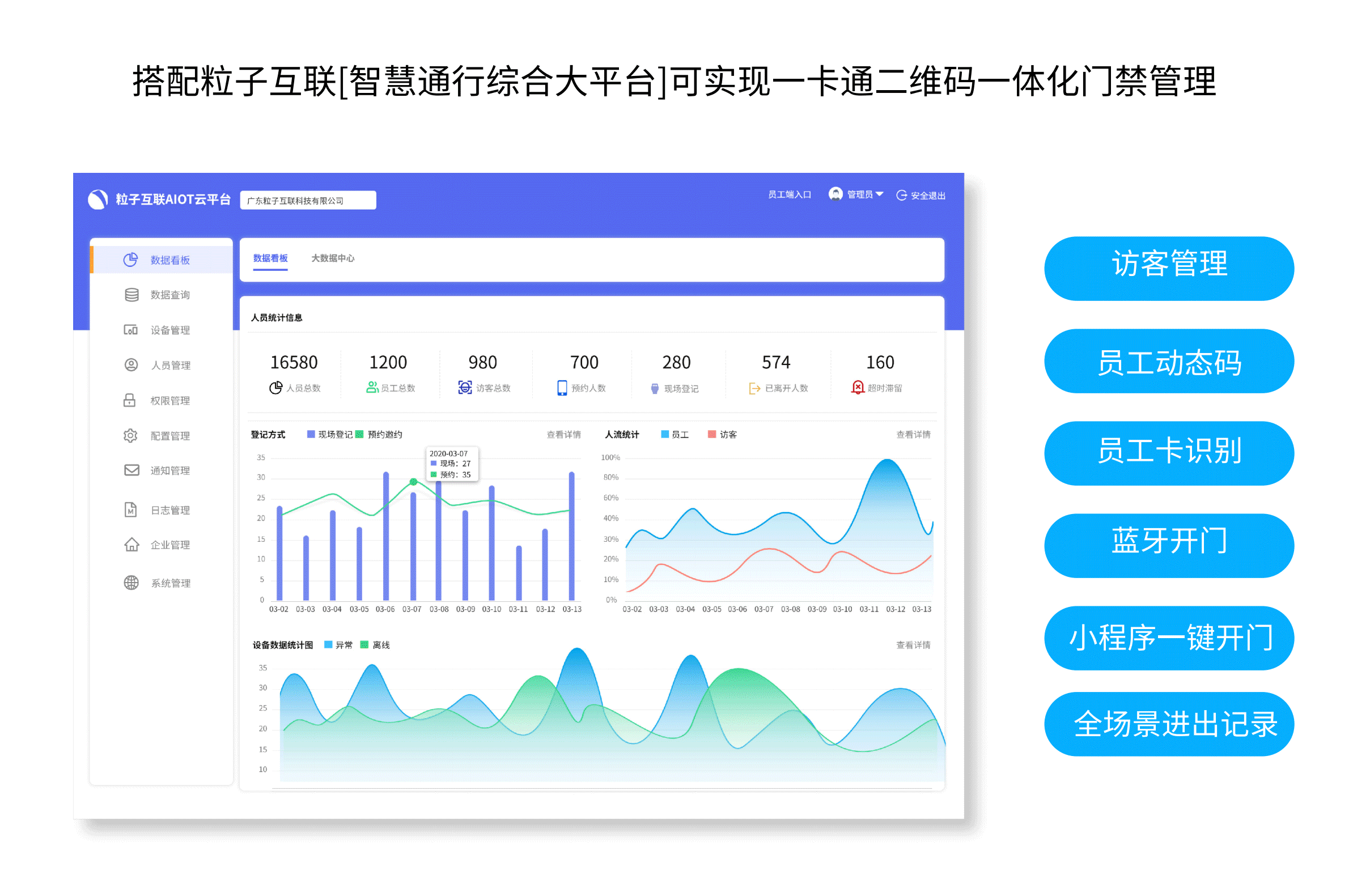Click 查看详情 for 登记方式 chart
The width and height of the screenshot is (1370, 896).
click(563, 435)
